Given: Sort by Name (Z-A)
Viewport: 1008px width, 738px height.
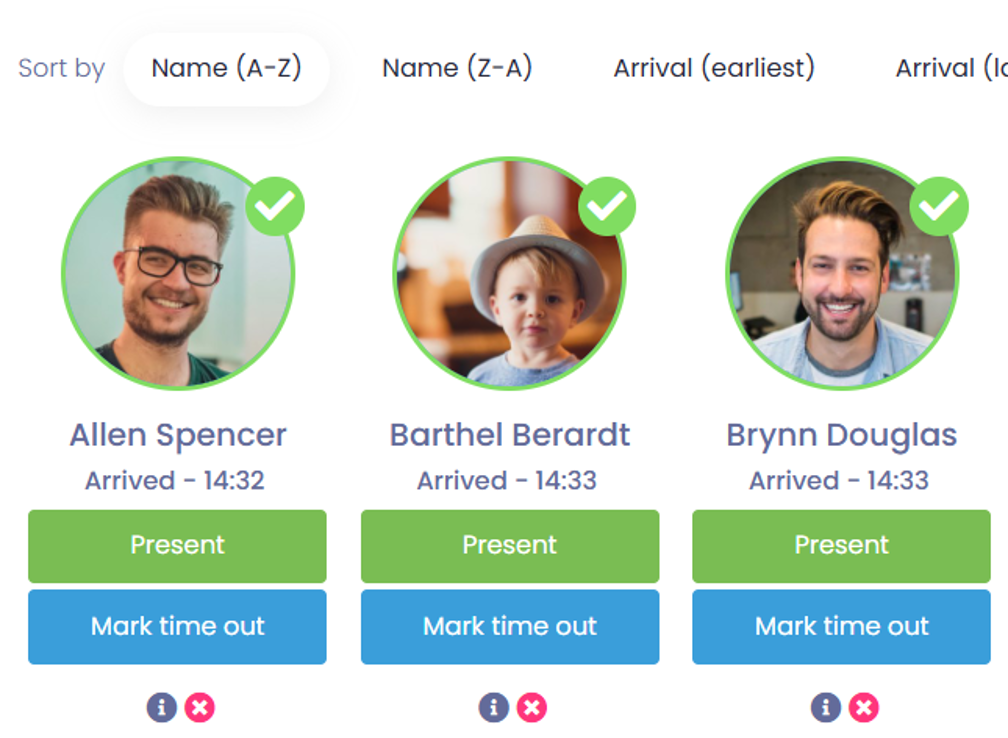Looking at the screenshot, I should 457,68.
